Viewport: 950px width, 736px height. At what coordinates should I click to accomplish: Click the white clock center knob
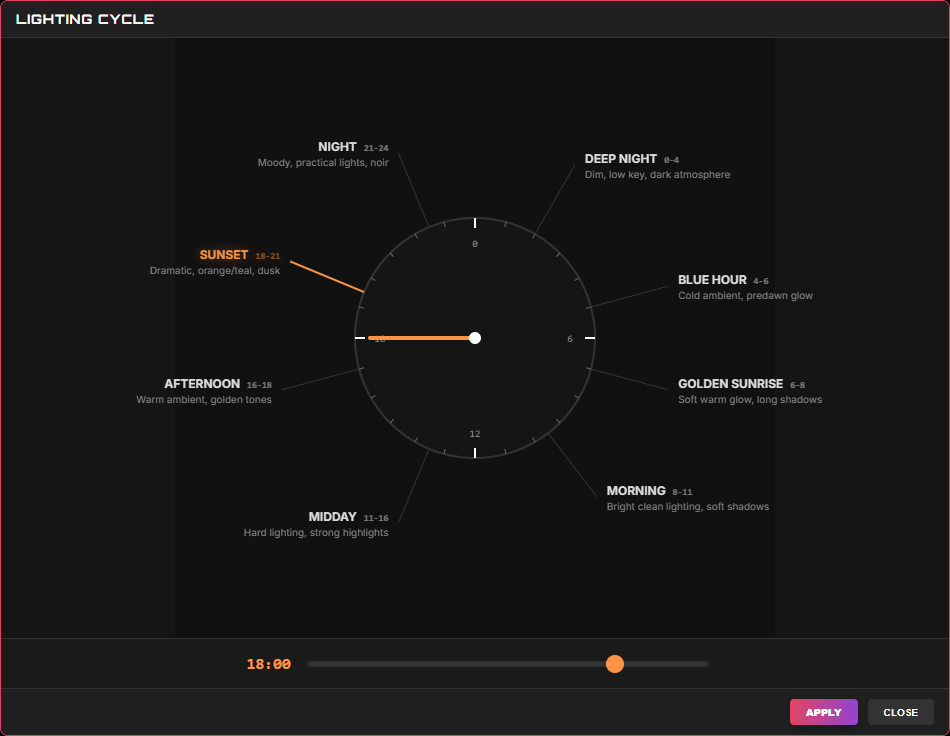pyautogui.click(x=475, y=338)
